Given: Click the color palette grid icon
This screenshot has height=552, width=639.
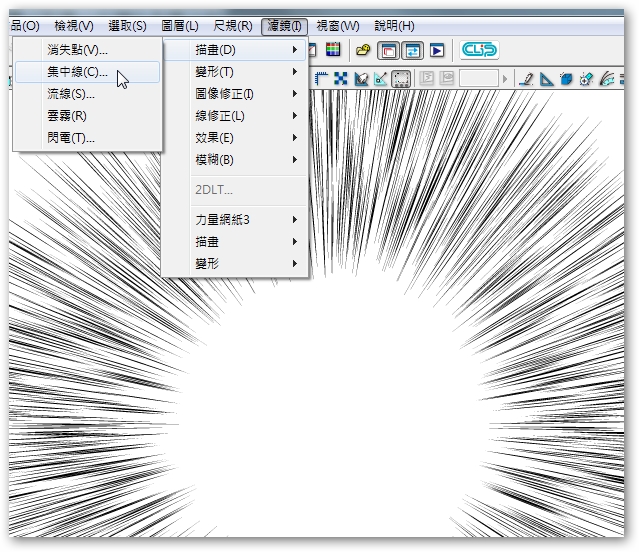Looking at the screenshot, I should tap(333, 50).
